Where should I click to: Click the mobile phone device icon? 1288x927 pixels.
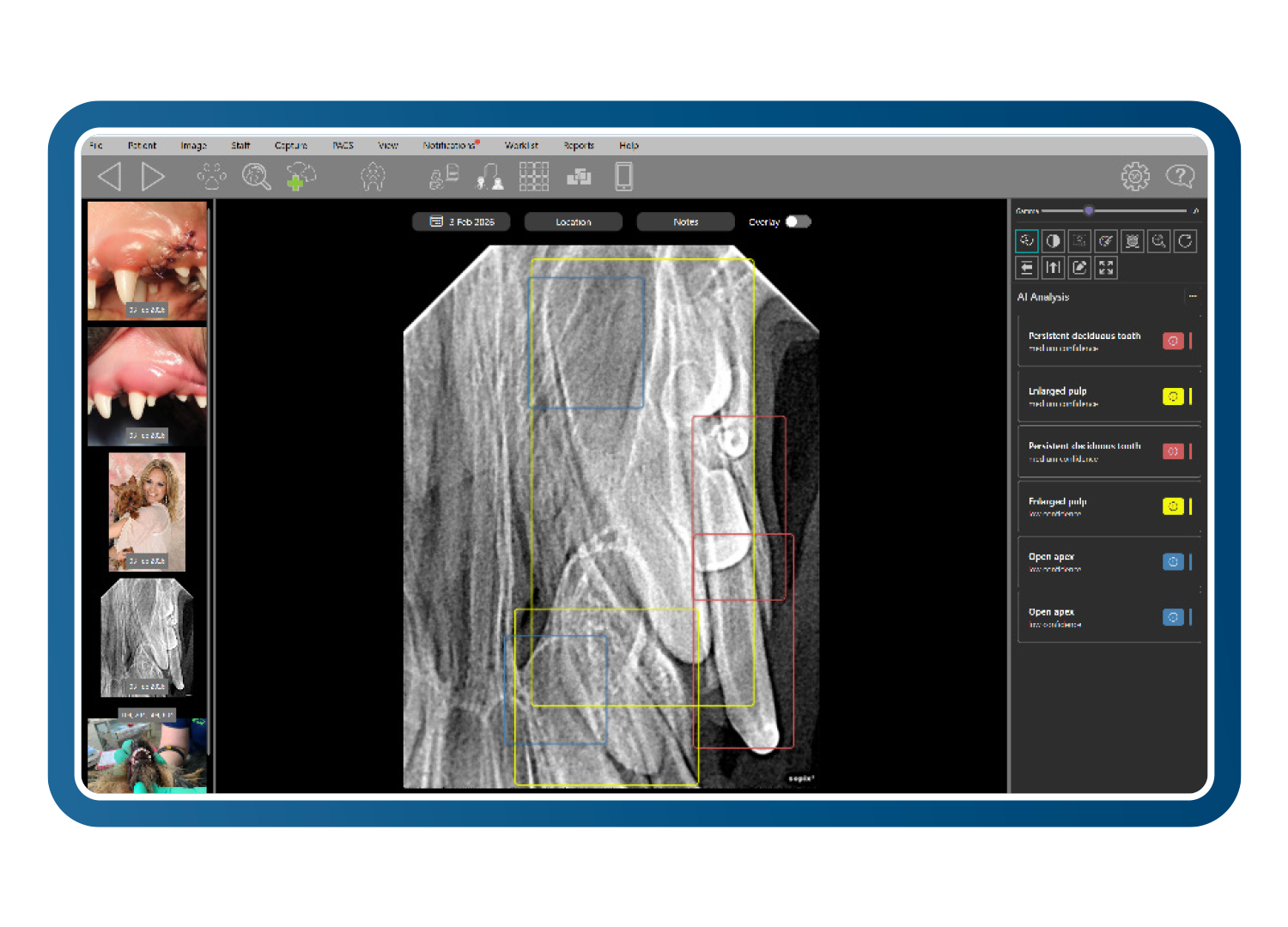point(624,177)
